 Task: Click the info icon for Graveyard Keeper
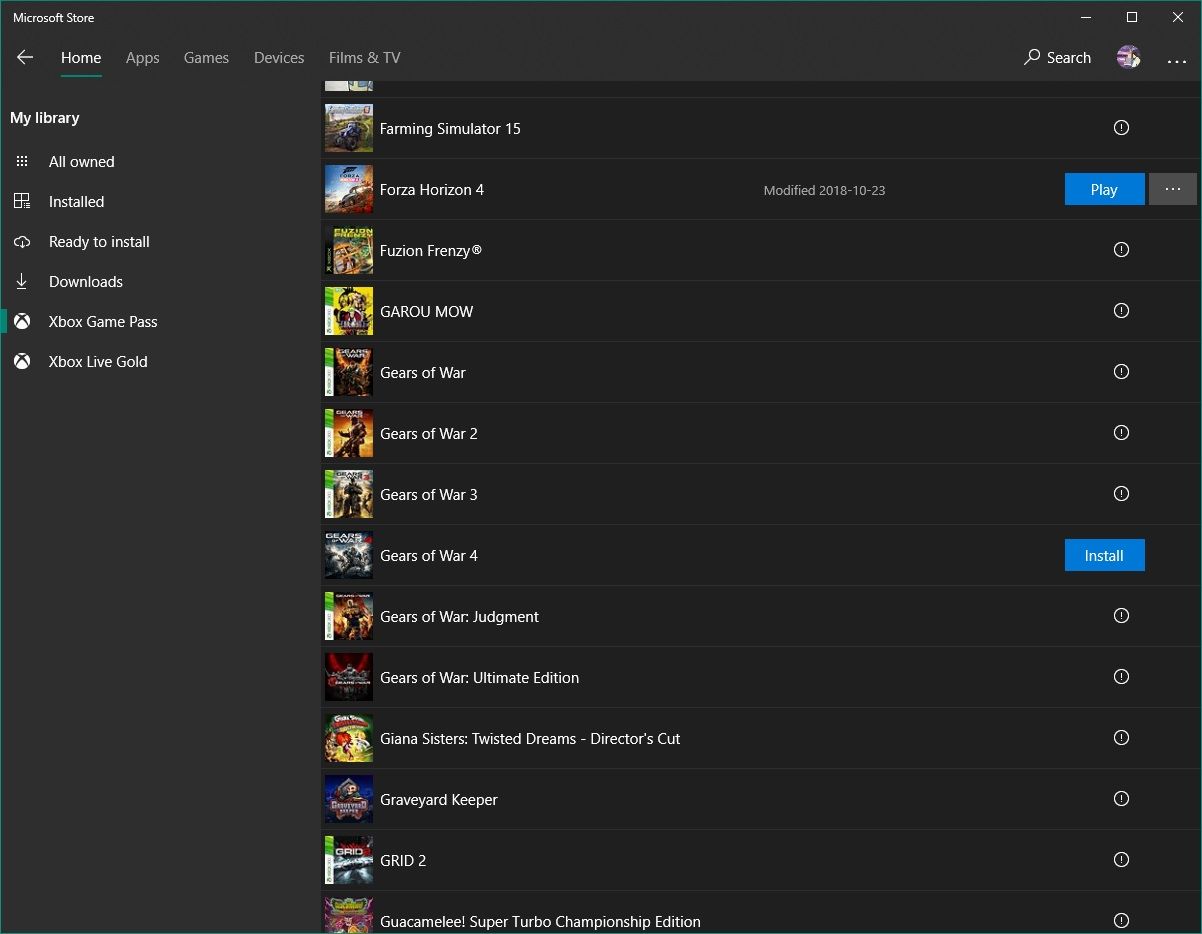coord(1121,799)
